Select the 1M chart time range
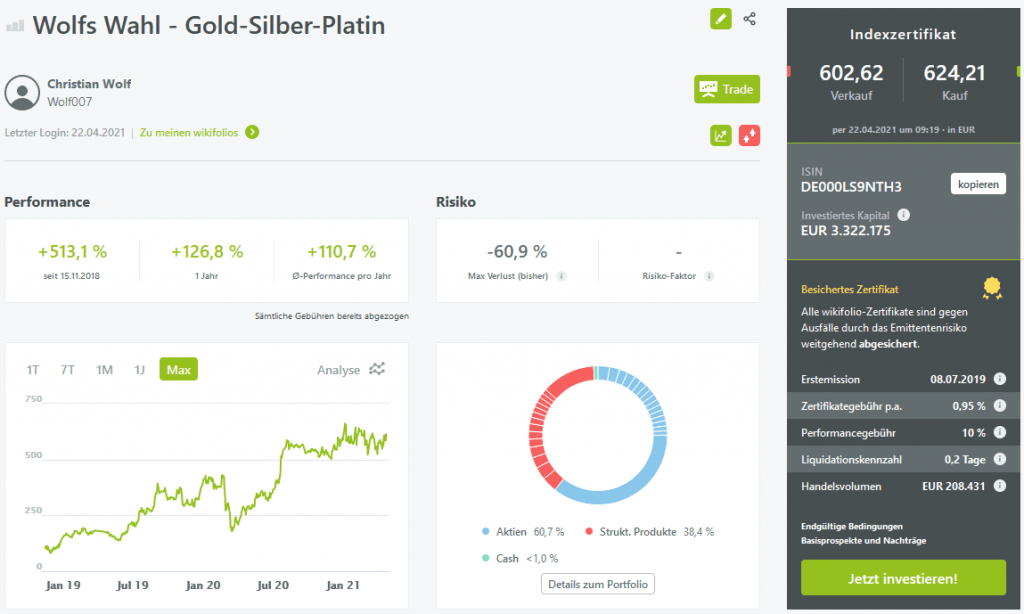Screen dimensions: 1024x614 coord(104,370)
